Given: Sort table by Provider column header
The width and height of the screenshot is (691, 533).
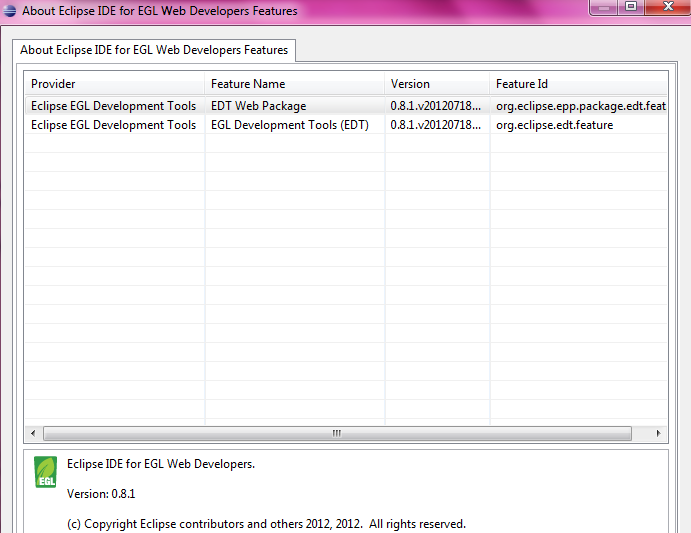Looking at the screenshot, I should pos(115,84).
